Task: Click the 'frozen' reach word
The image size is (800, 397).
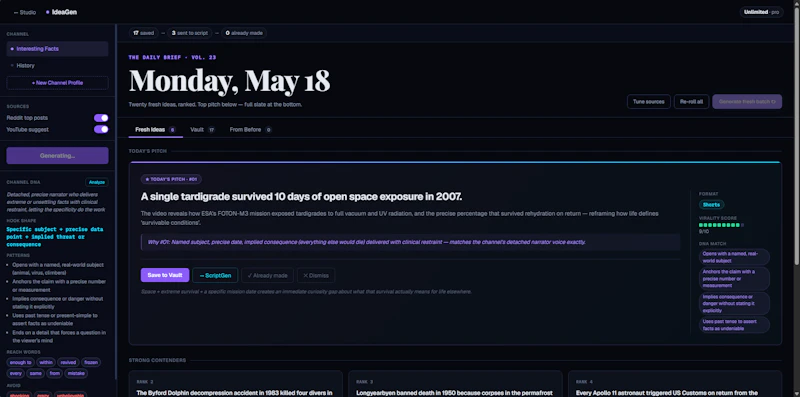Action: click(x=91, y=362)
